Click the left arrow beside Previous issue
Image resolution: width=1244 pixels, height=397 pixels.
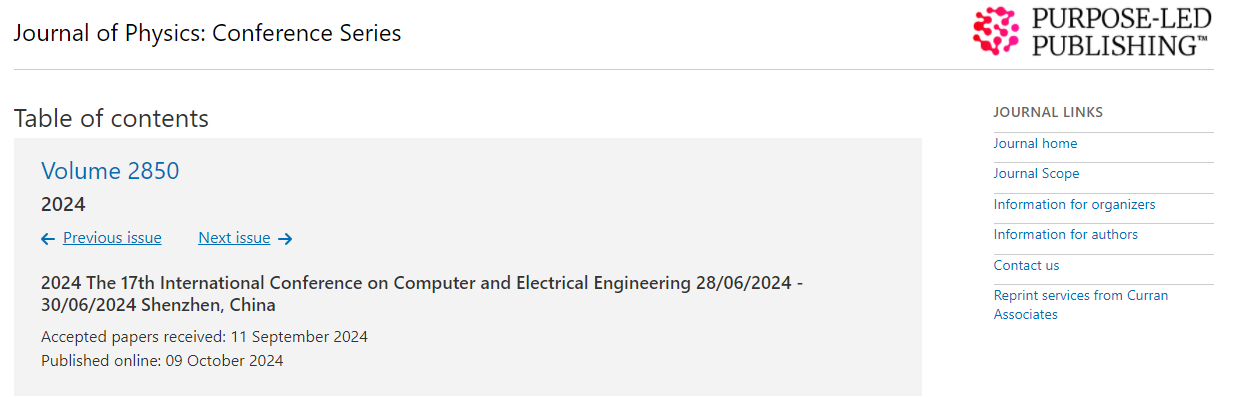click(x=48, y=238)
